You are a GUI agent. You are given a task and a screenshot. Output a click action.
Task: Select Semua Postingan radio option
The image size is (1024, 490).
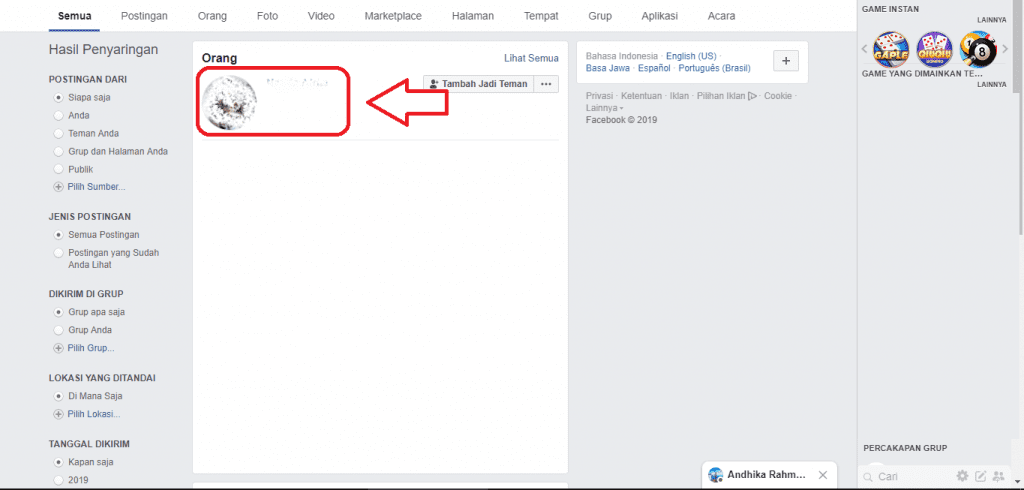[x=59, y=235]
